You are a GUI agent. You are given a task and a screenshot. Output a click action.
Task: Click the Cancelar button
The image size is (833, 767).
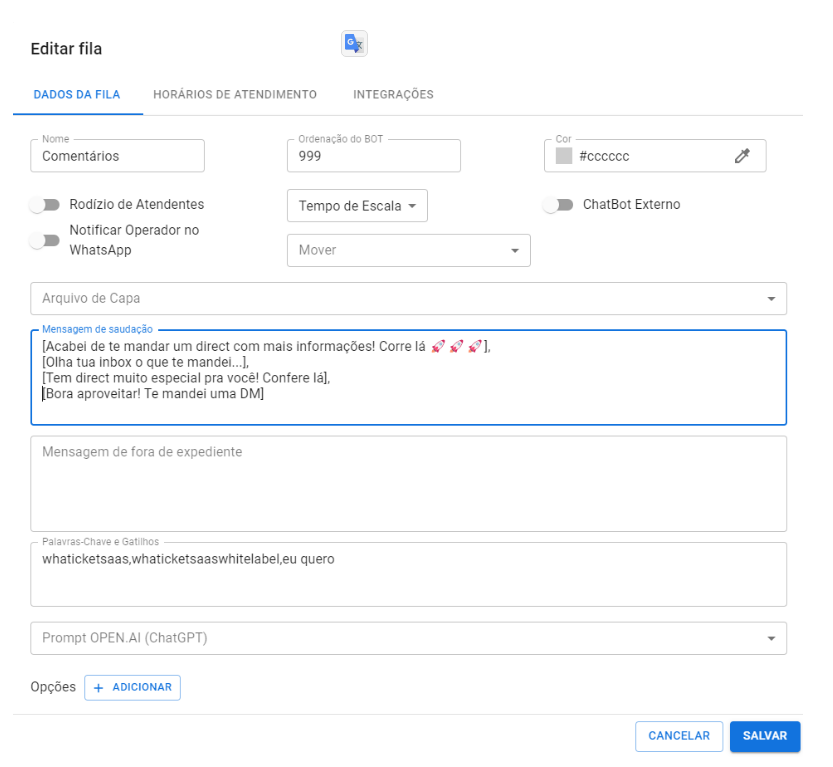click(x=679, y=736)
